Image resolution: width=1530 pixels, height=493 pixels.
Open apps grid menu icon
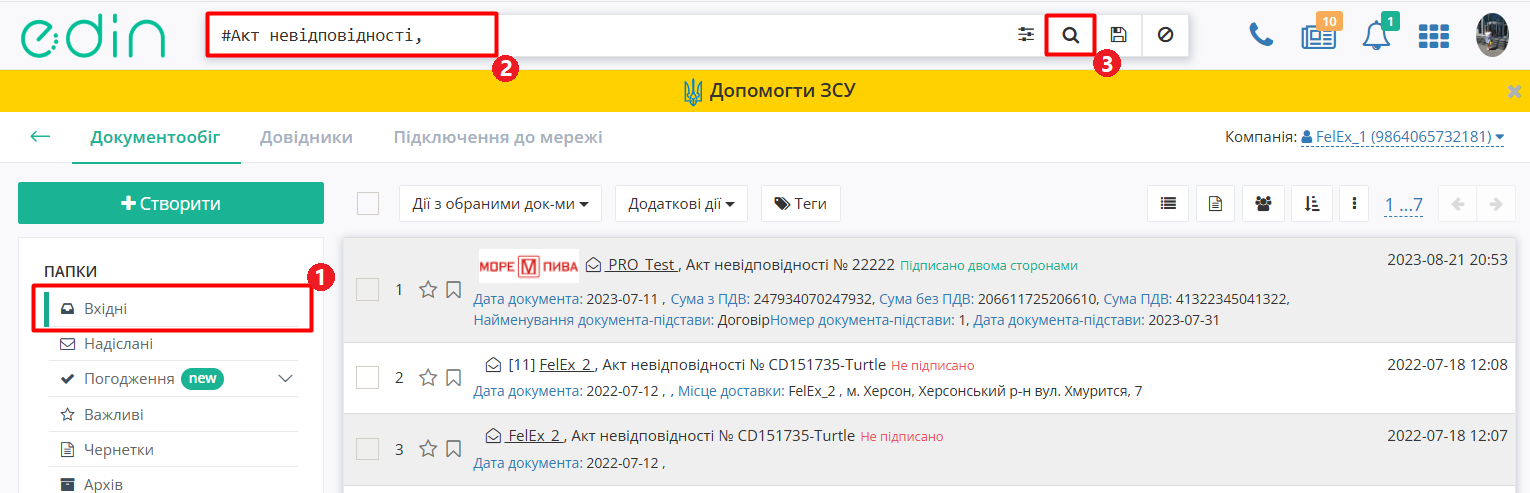1434,35
